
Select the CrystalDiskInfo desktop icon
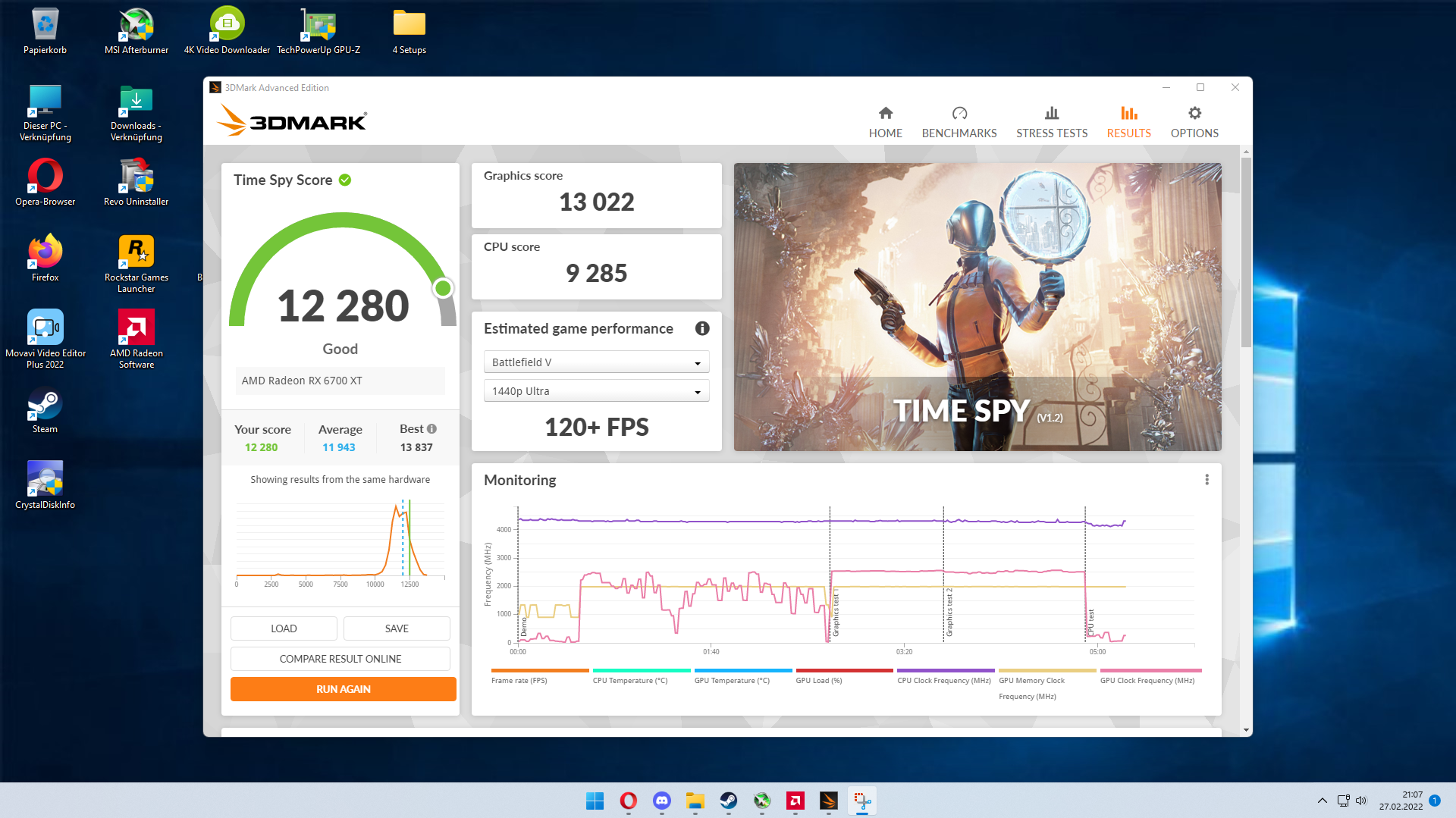point(45,486)
